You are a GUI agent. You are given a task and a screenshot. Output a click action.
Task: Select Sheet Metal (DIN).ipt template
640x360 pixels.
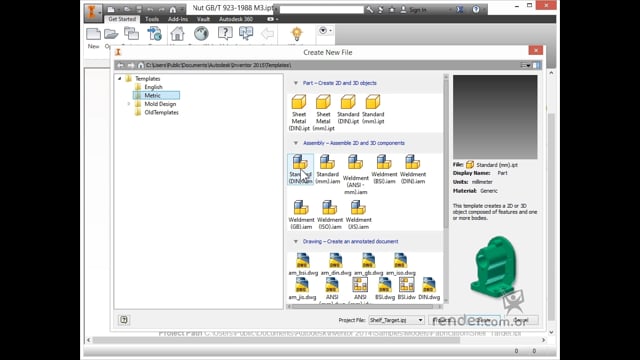point(299,112)
